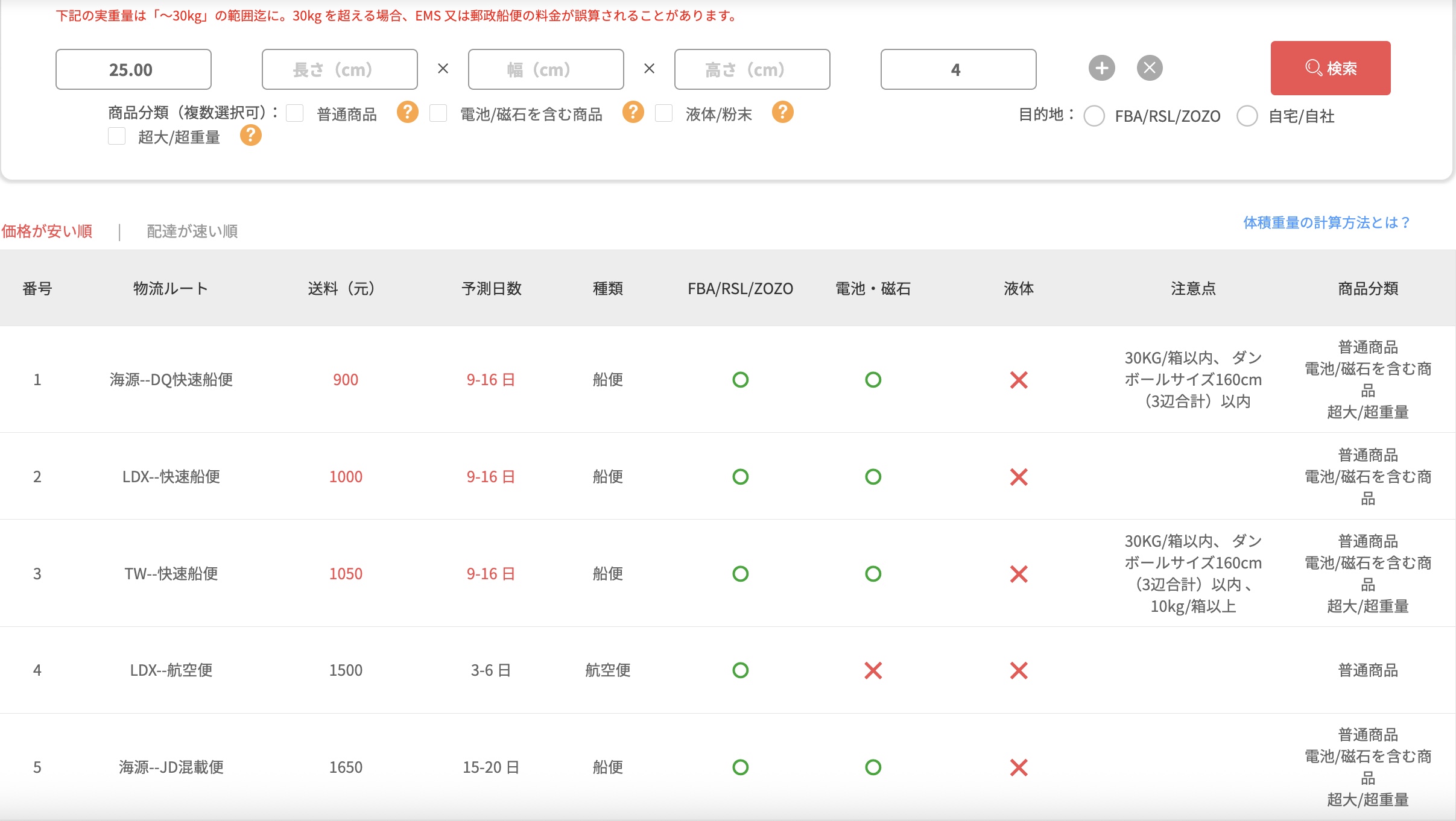Select FBA/RSL/ZOZO destination radio button
The width and height of the screenshot is (1456, 821).
pyautogui.click(x=1094, y=116)
